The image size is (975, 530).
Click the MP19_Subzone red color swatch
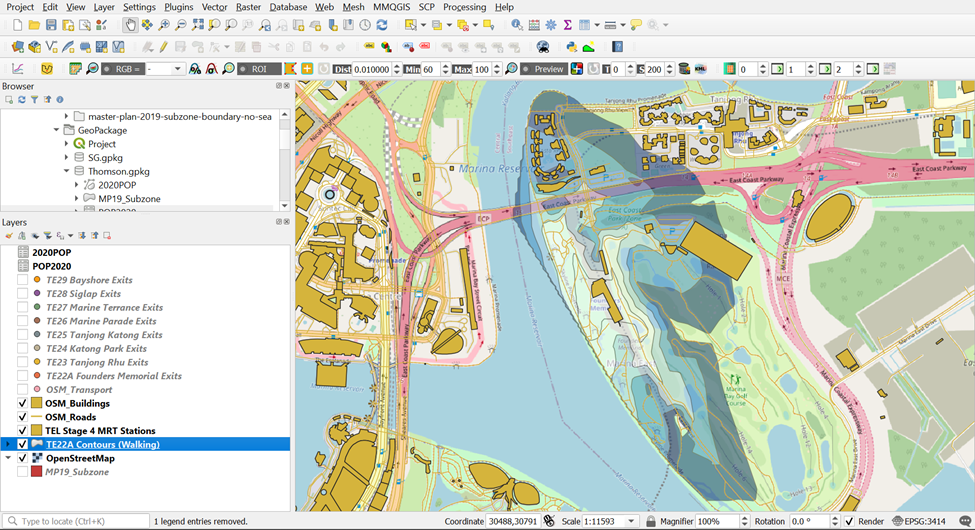36,472
